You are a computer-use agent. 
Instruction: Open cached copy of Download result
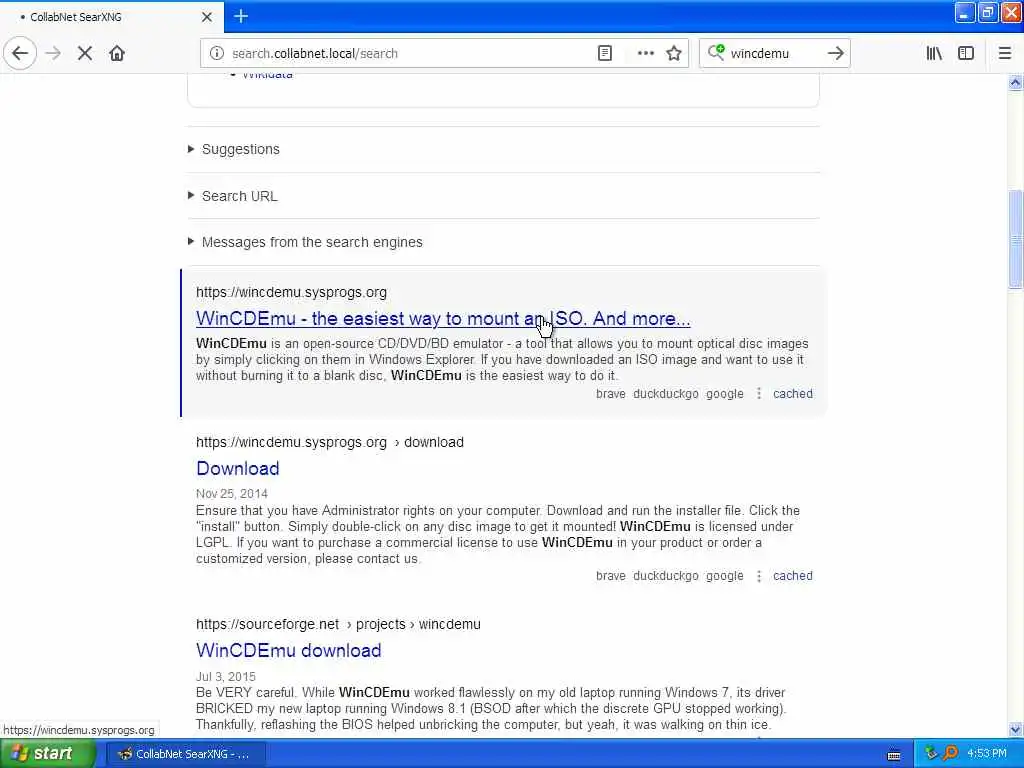(793, 575)
